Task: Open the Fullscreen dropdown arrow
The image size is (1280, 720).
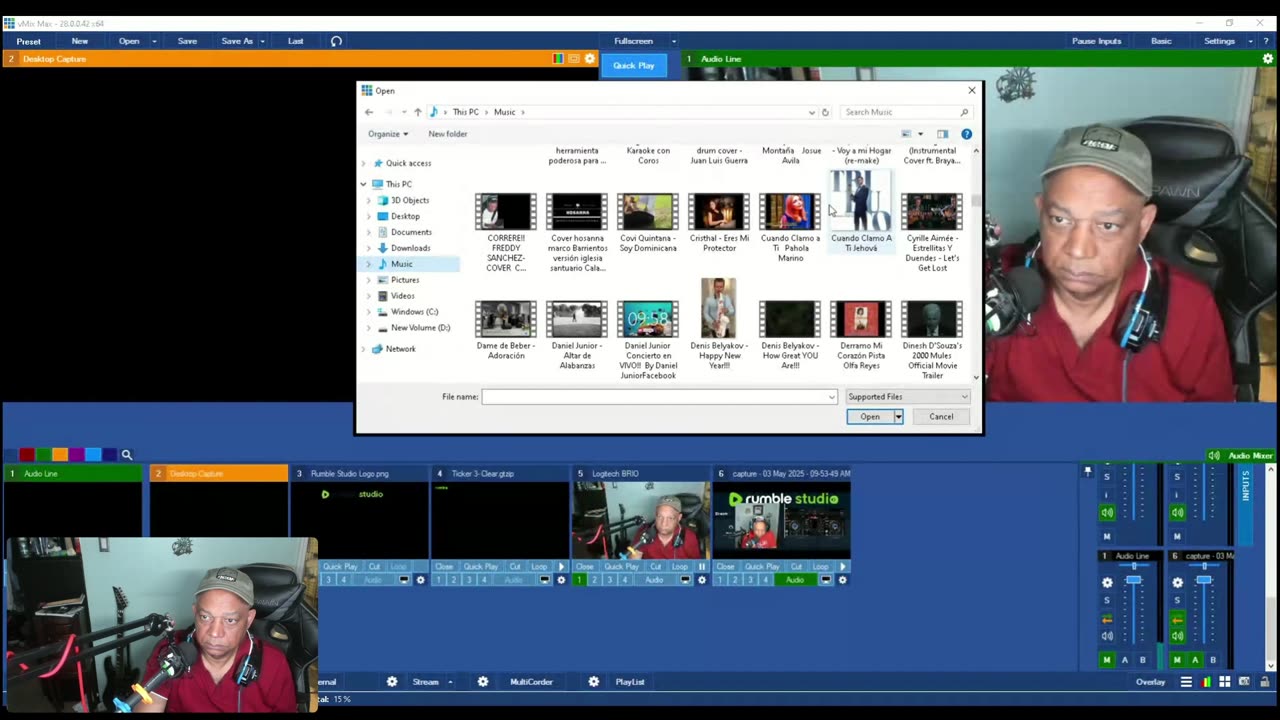Action: tap(674, 41)
